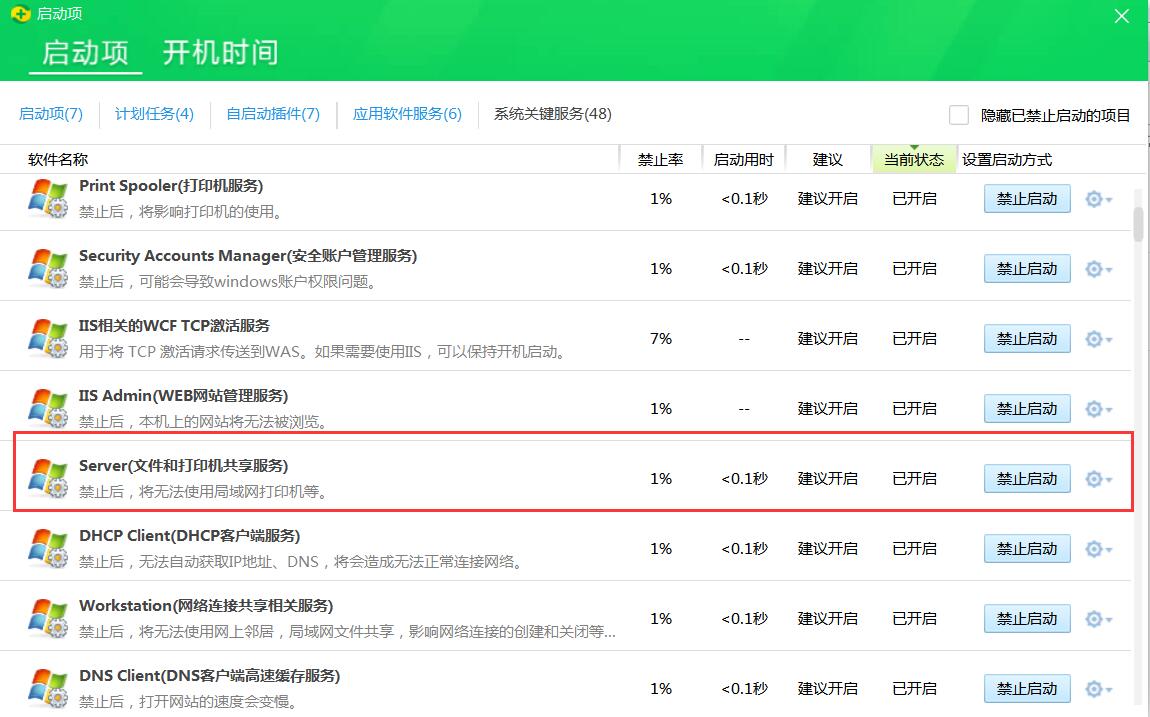The width and height of the screenshot is (1150, 717).
Task: 点击计划任务(4)链接
Action: pyautogui.click(x=155, y=114)
